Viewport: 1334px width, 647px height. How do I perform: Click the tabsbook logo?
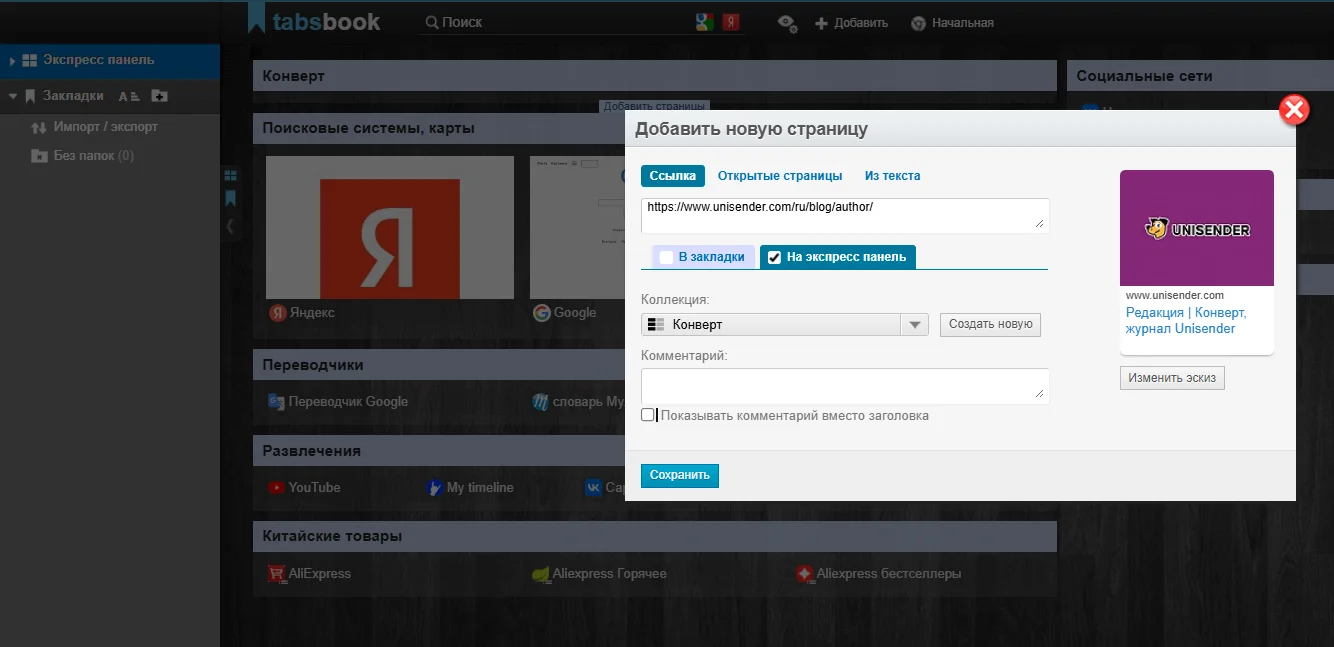(x=315, y=21)
